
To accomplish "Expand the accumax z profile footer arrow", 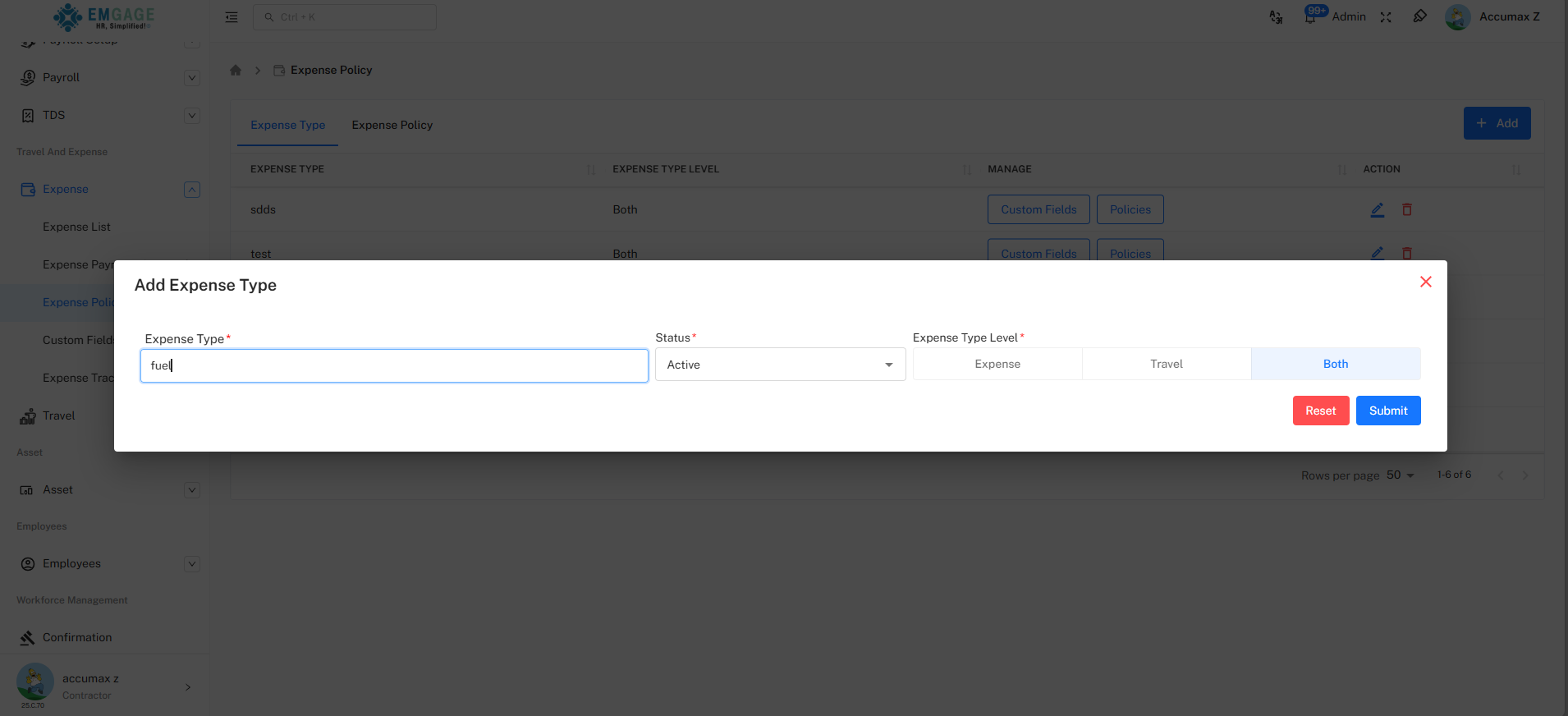I will pos(188,687).
